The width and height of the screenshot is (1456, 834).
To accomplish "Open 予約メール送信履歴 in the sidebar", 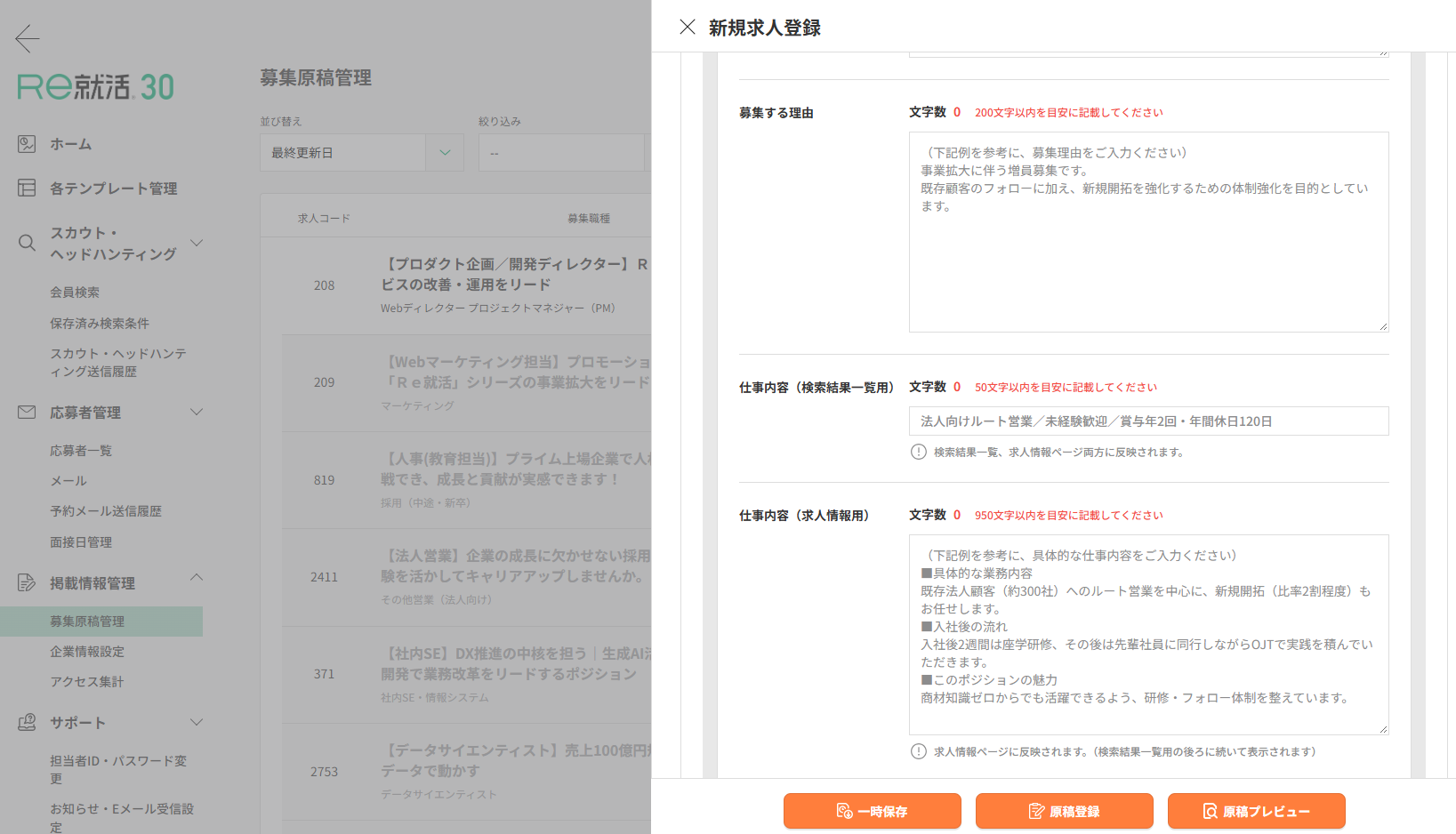I will 106,510.
